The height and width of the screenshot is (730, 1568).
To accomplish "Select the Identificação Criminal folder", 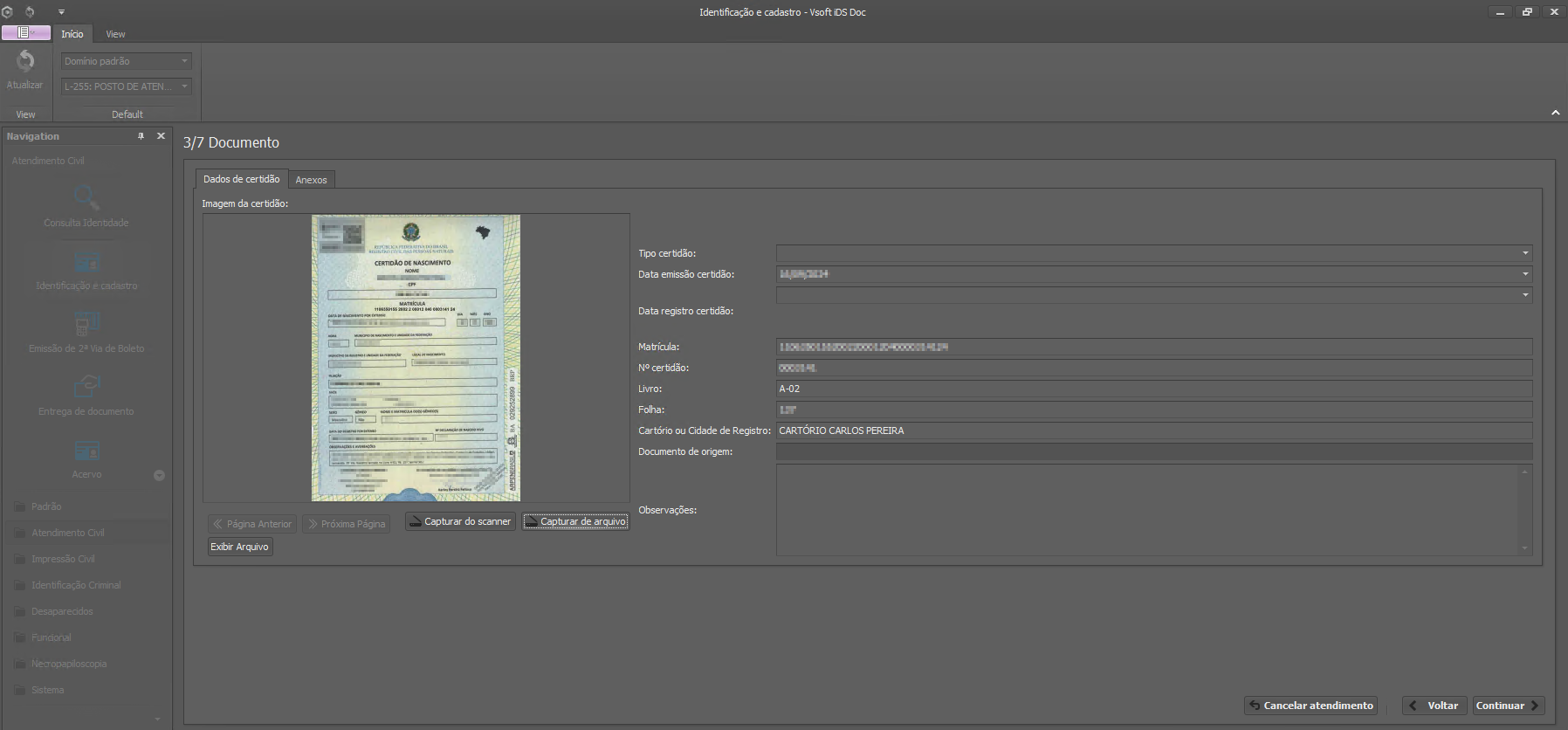I will pyautogui.click(x=76, y=585).
